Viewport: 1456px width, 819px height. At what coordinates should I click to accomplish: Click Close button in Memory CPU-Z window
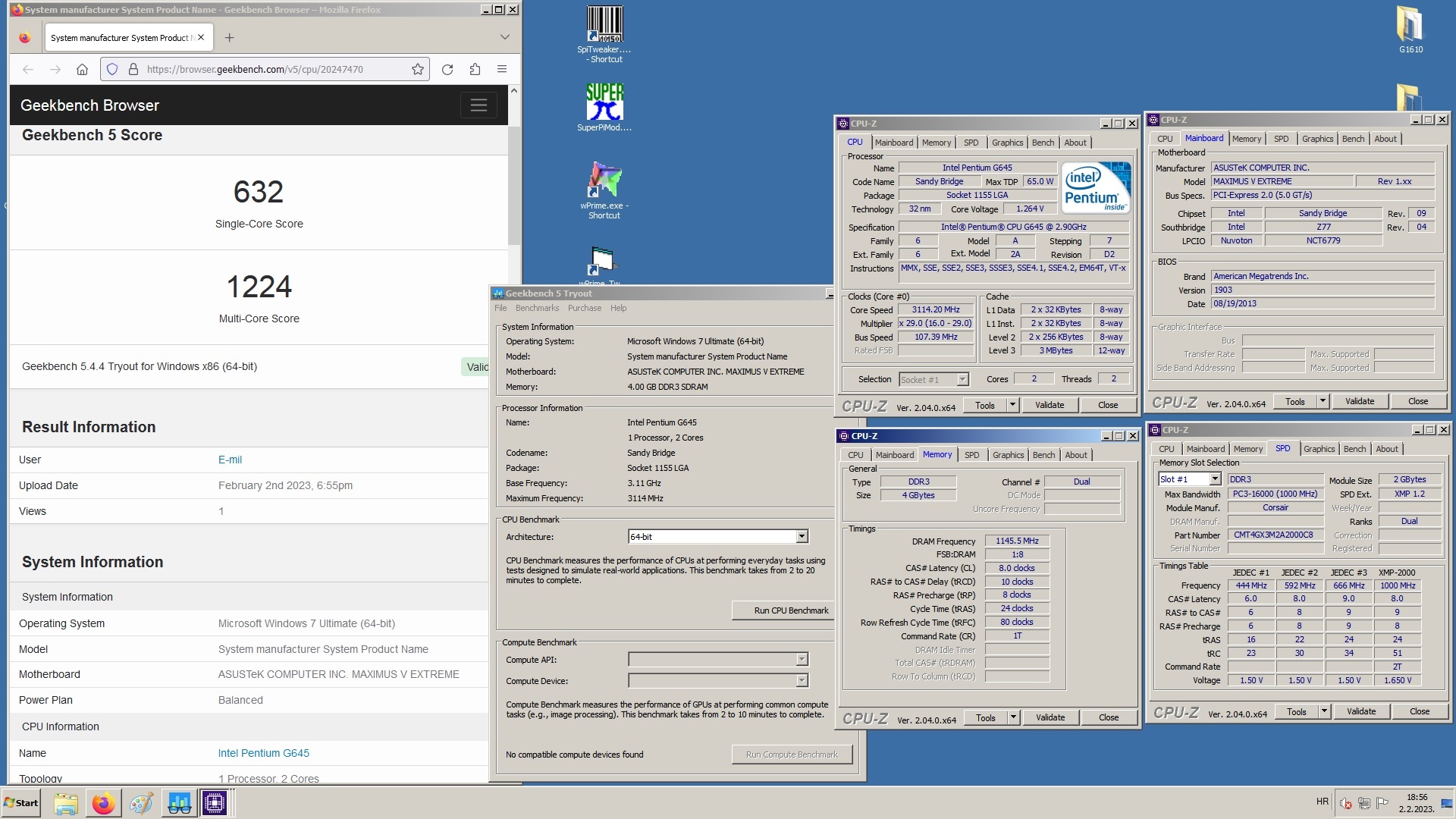click(x=1109, y=717)
